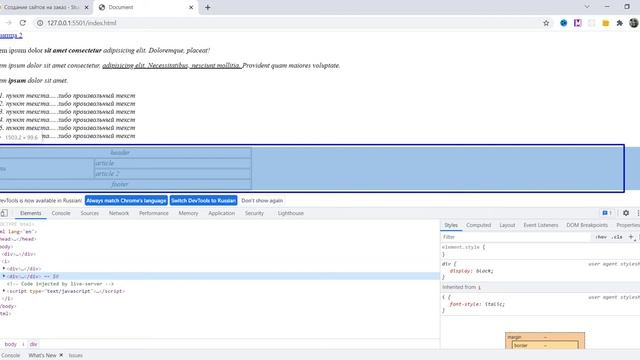Click the display: block declaration
640x360 pixels.
(x=471, y=271)
